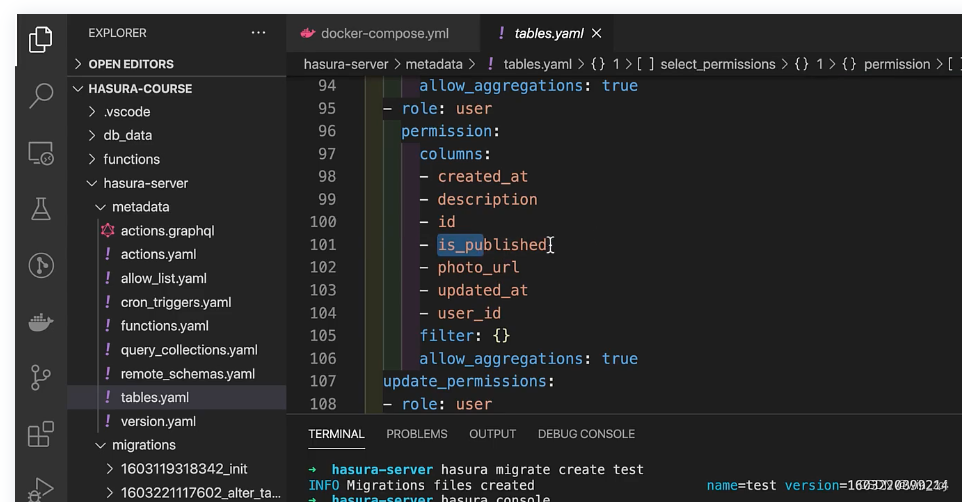Open cron_triggers.yaml file
Viewport: 962px width, 502px height.
click(x=175, y=302)
